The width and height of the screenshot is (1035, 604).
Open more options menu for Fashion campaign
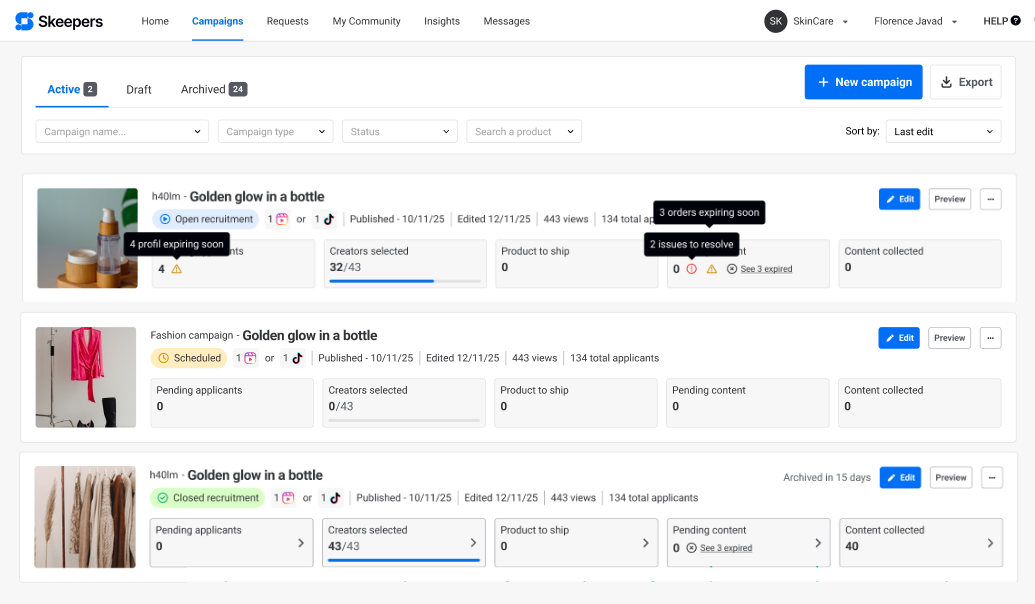(x=990, y=338)
